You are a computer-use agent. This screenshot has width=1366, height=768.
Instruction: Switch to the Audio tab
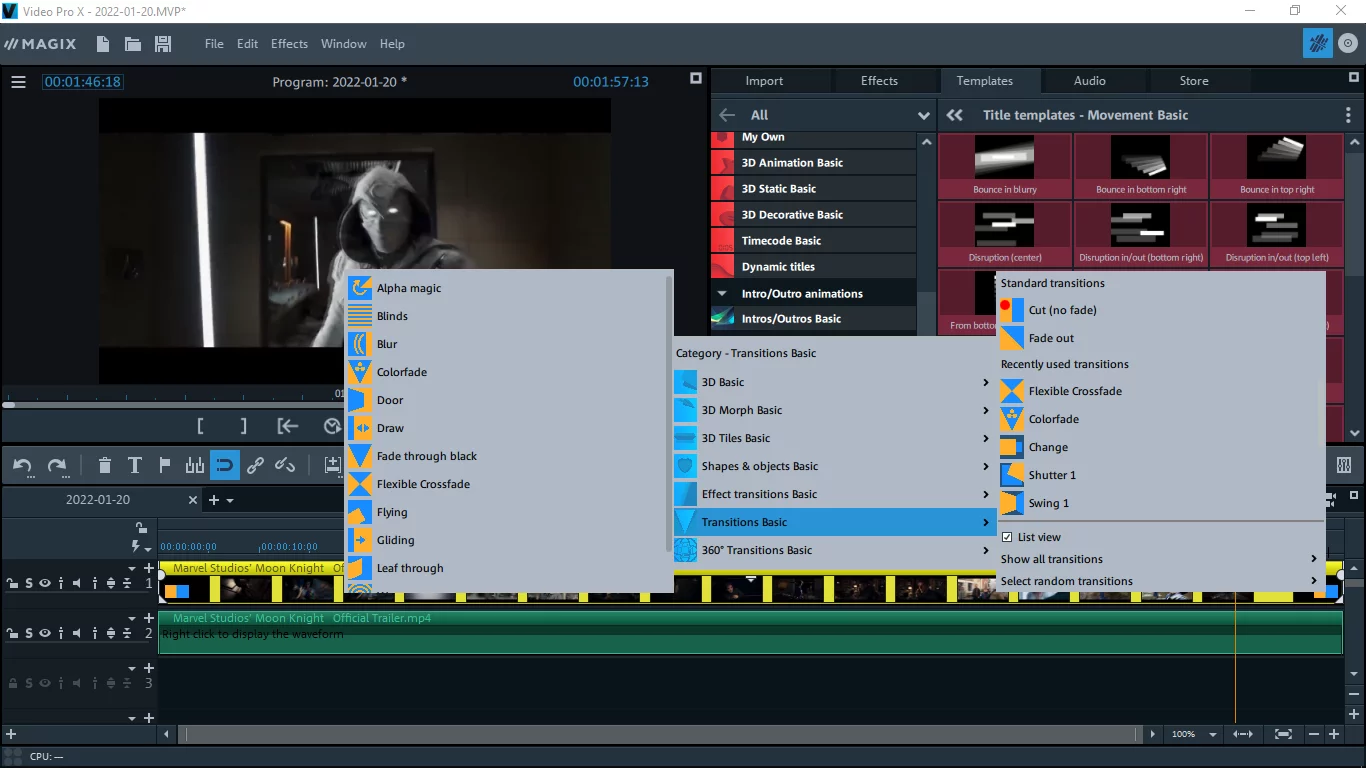tap(1090, 81)
